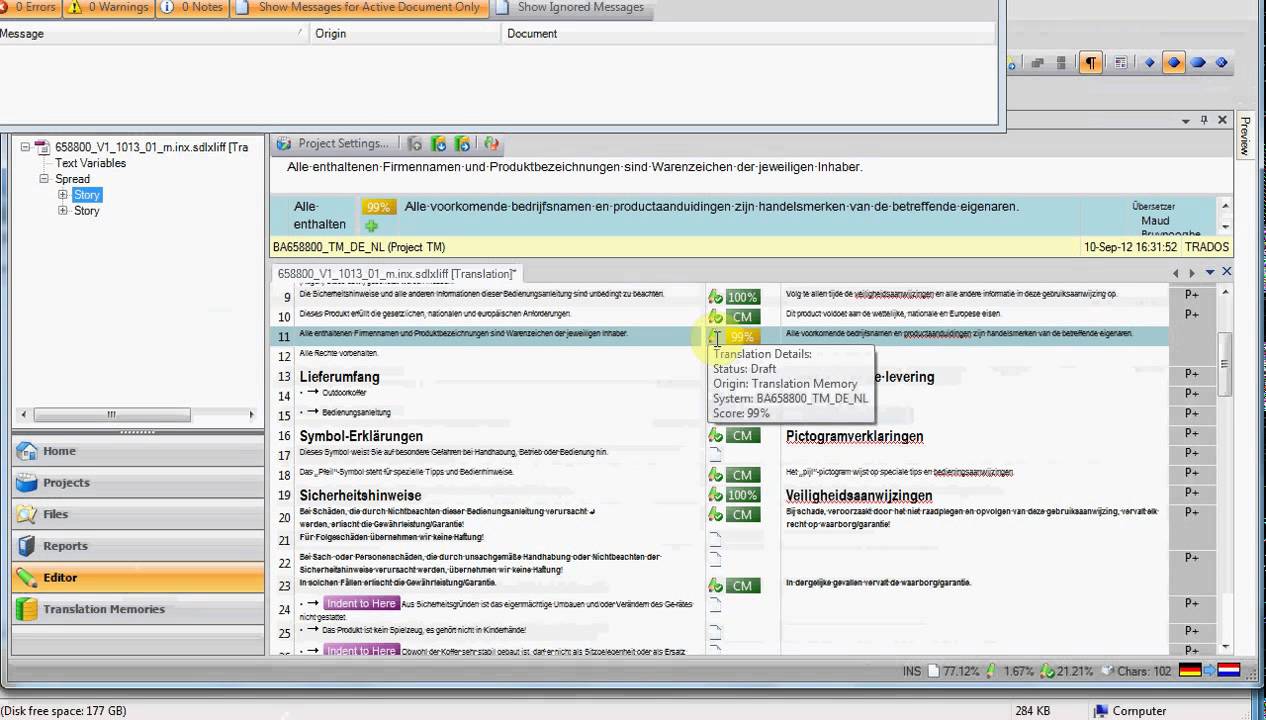Click the first blue diamond icon in the toolbar
This screenshot has height=720, width=1266.
click(1150, 63)
